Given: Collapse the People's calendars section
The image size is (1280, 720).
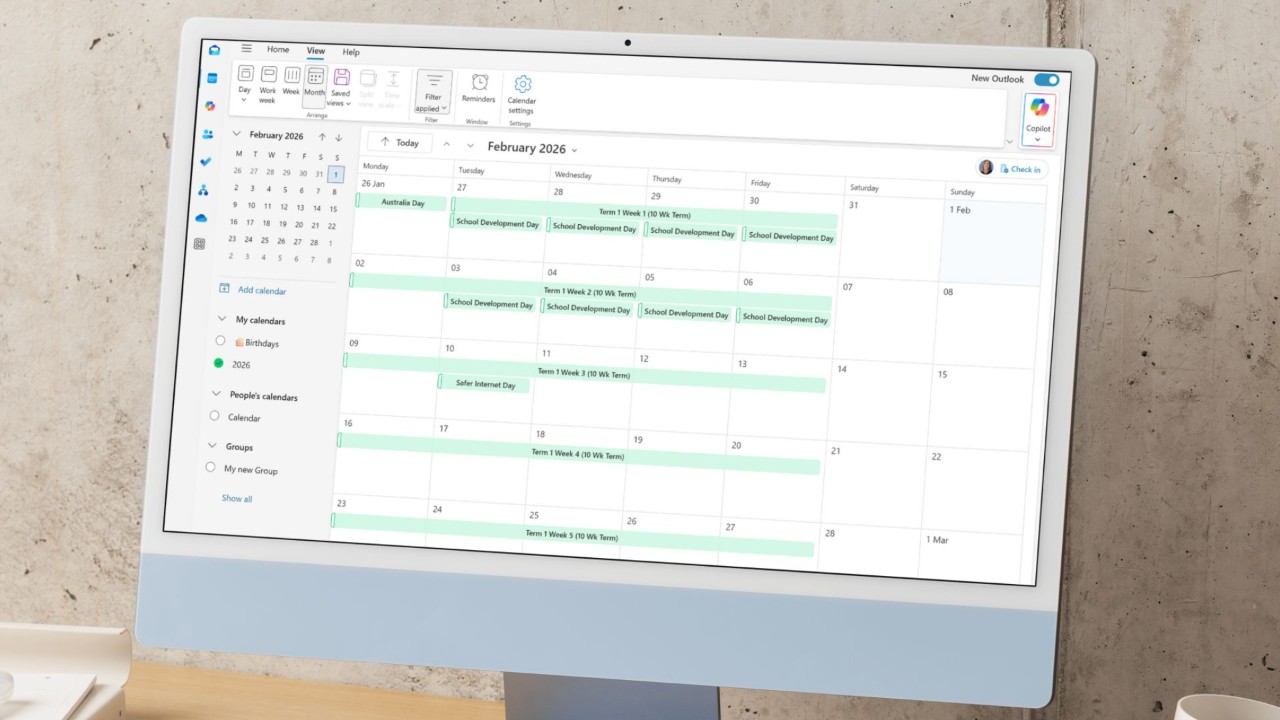Looking at the screenshot, I should [x=217, y=394].
